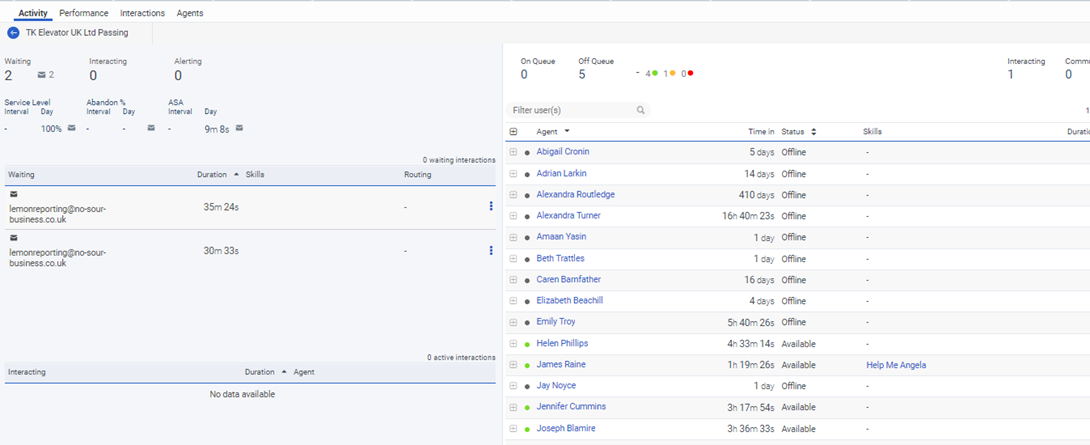Expand the Abigail Cronin agent row
Image resolution: width=1090 pixels, height=445 pixels.
[x=513, y=152]
